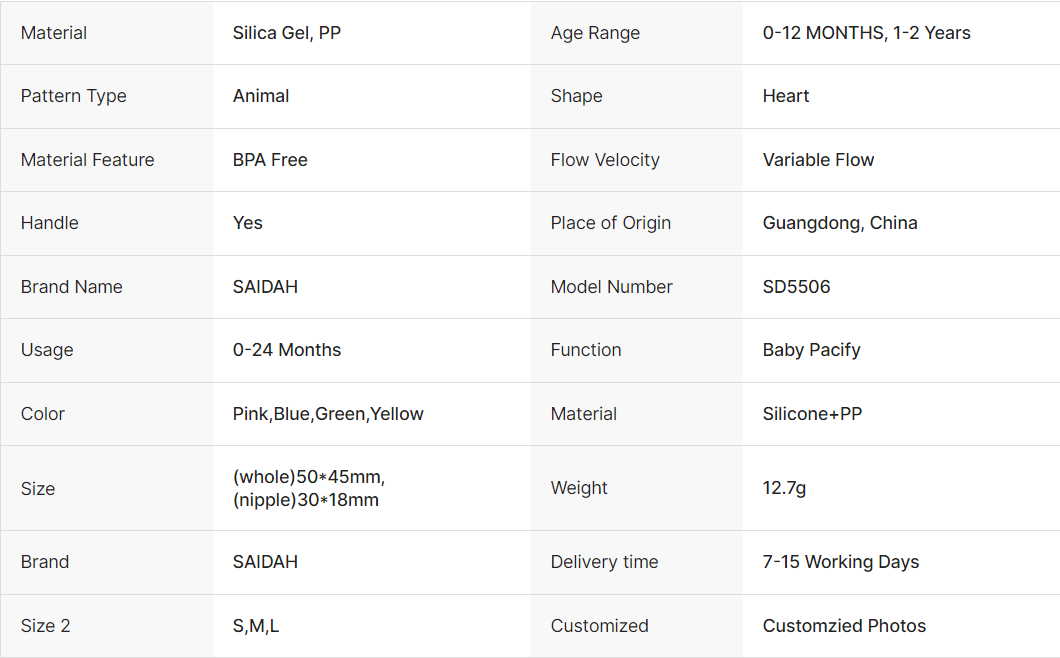Click the 'SD5506' model number value

tap(796, 287)
